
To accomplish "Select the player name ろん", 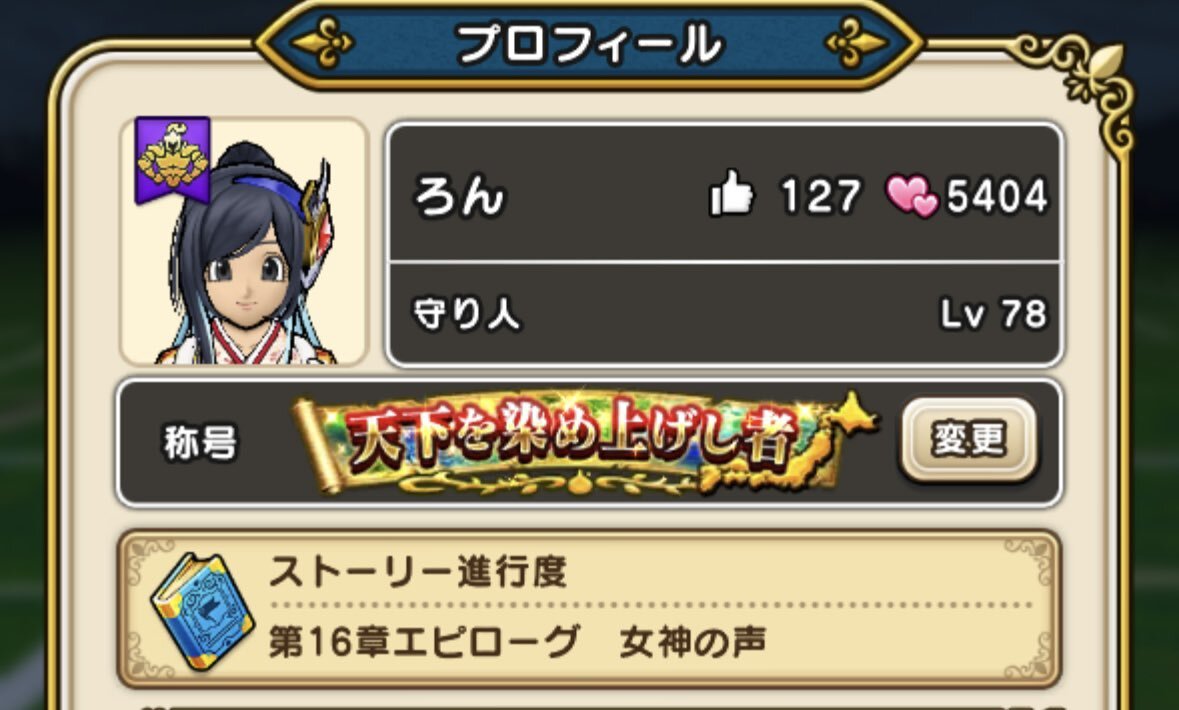I will point(459,195).
